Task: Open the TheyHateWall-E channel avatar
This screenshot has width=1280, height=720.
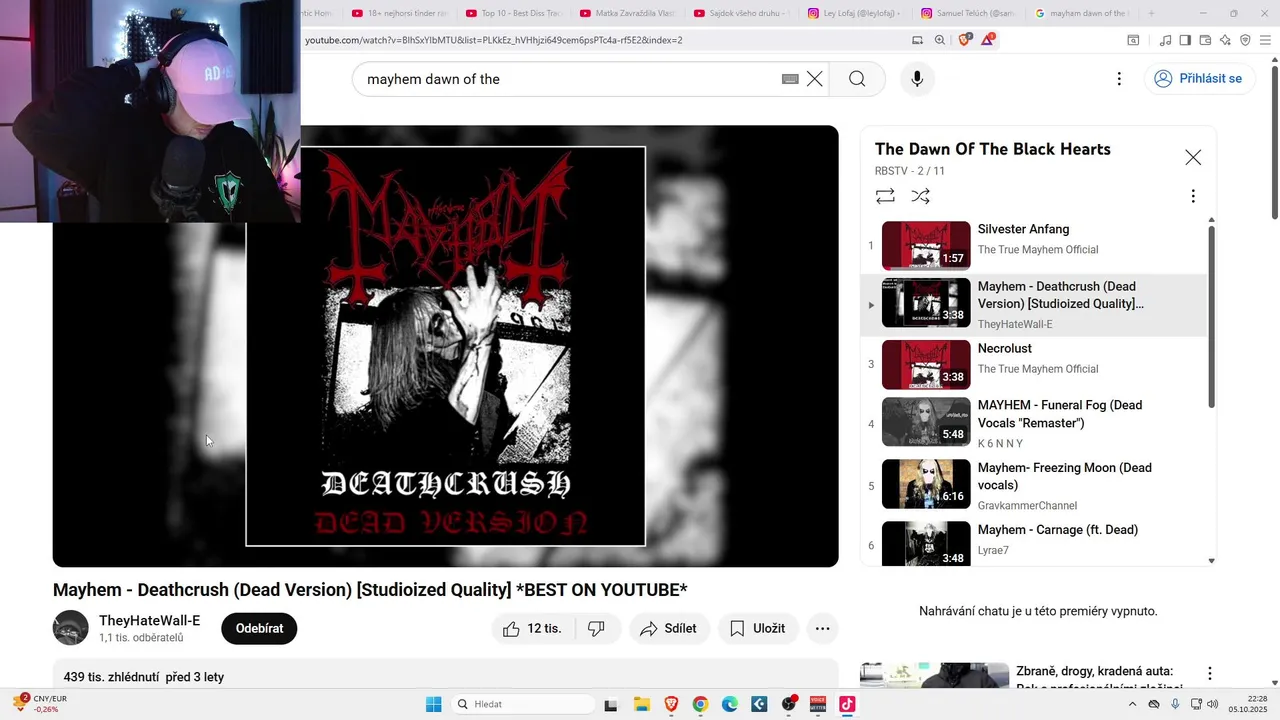Action: pyautogui.click(x=71, y=628)
